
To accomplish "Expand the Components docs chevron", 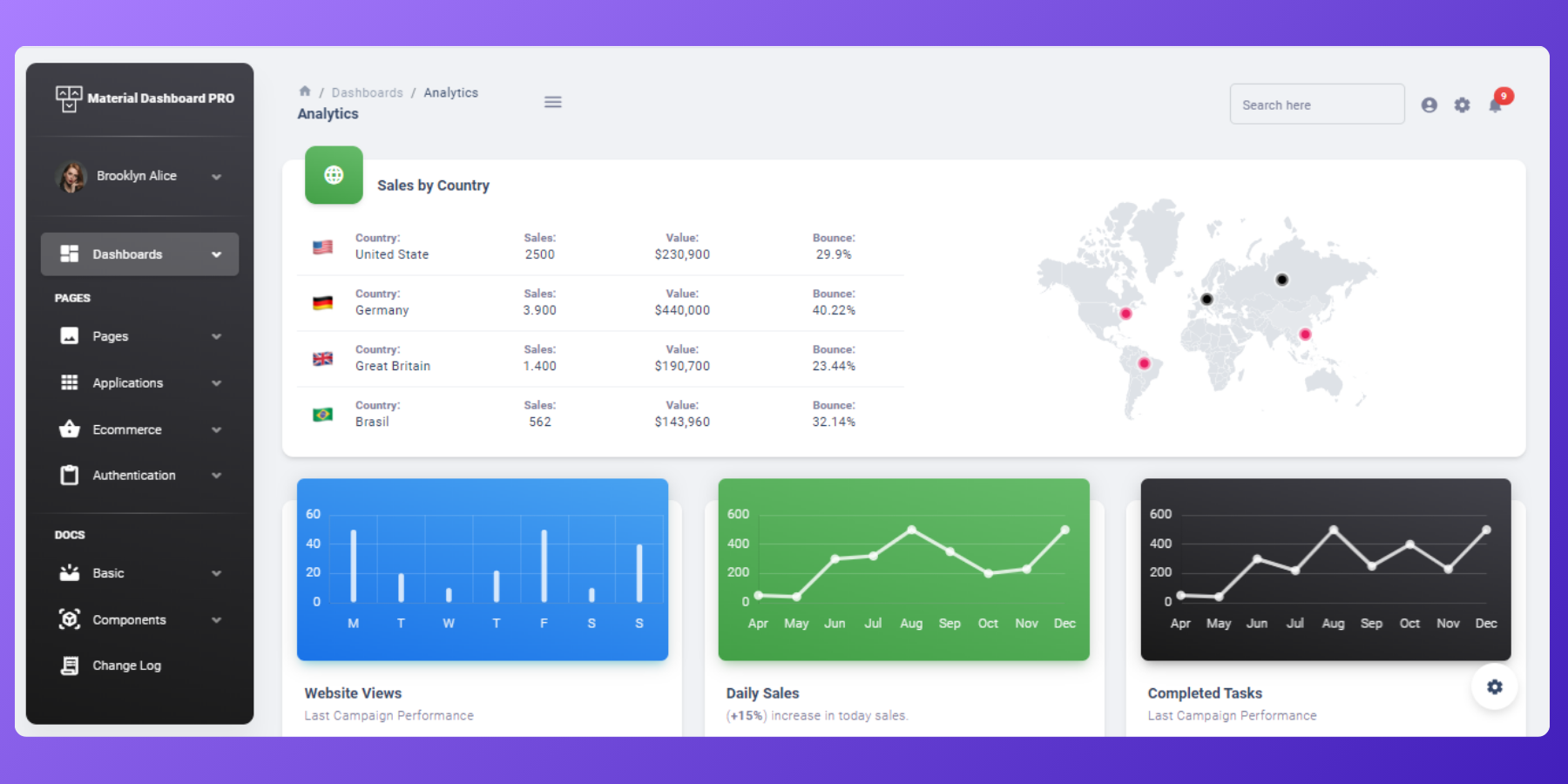I will (217, 620).
